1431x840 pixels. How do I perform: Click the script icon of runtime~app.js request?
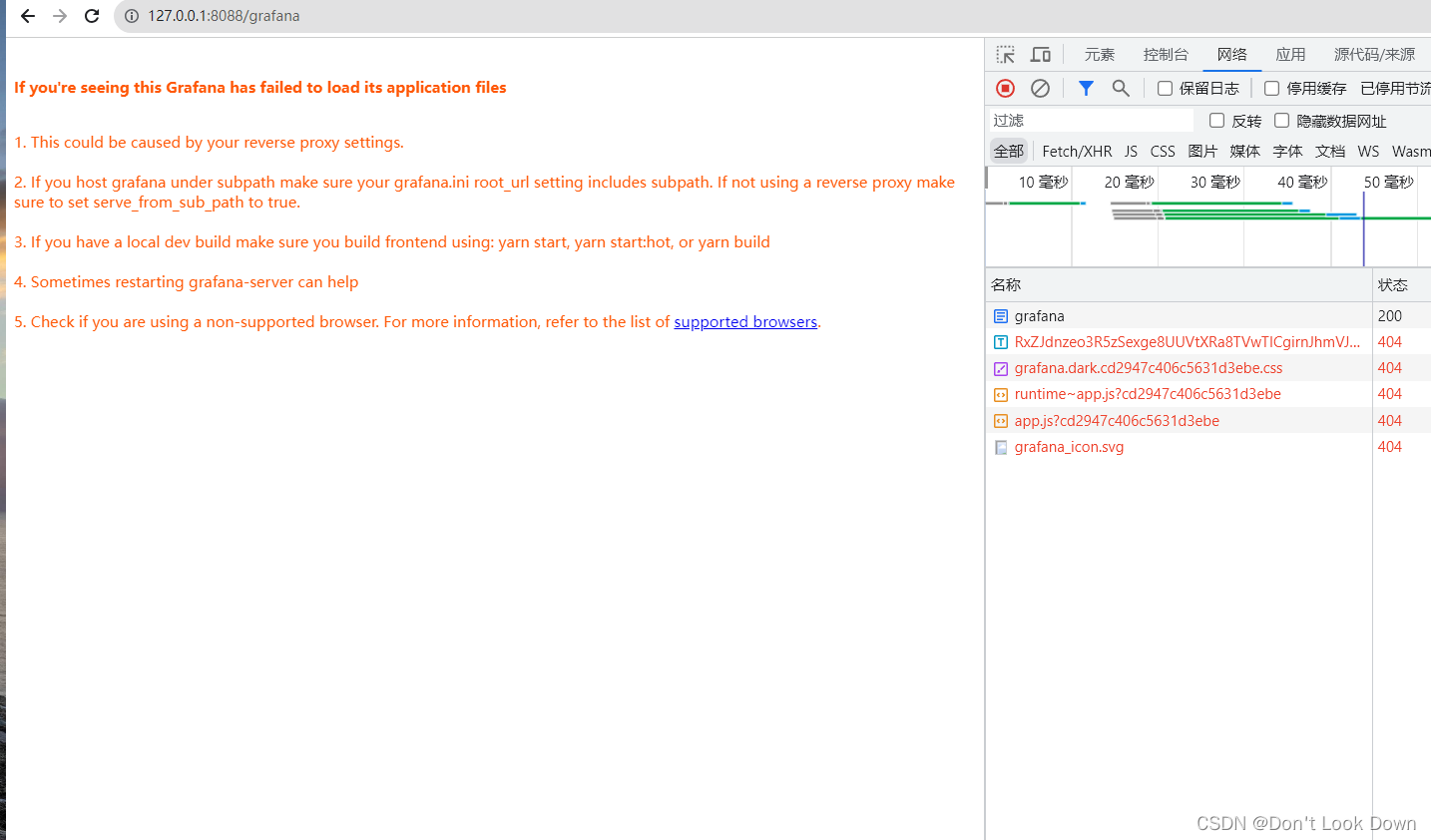(x=1001, y=394)
